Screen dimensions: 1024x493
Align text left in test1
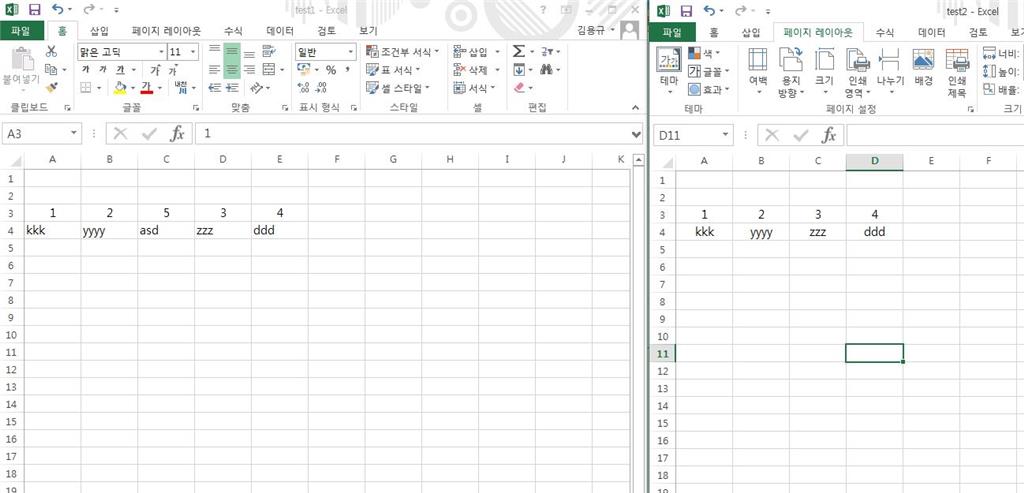[214, 69]
